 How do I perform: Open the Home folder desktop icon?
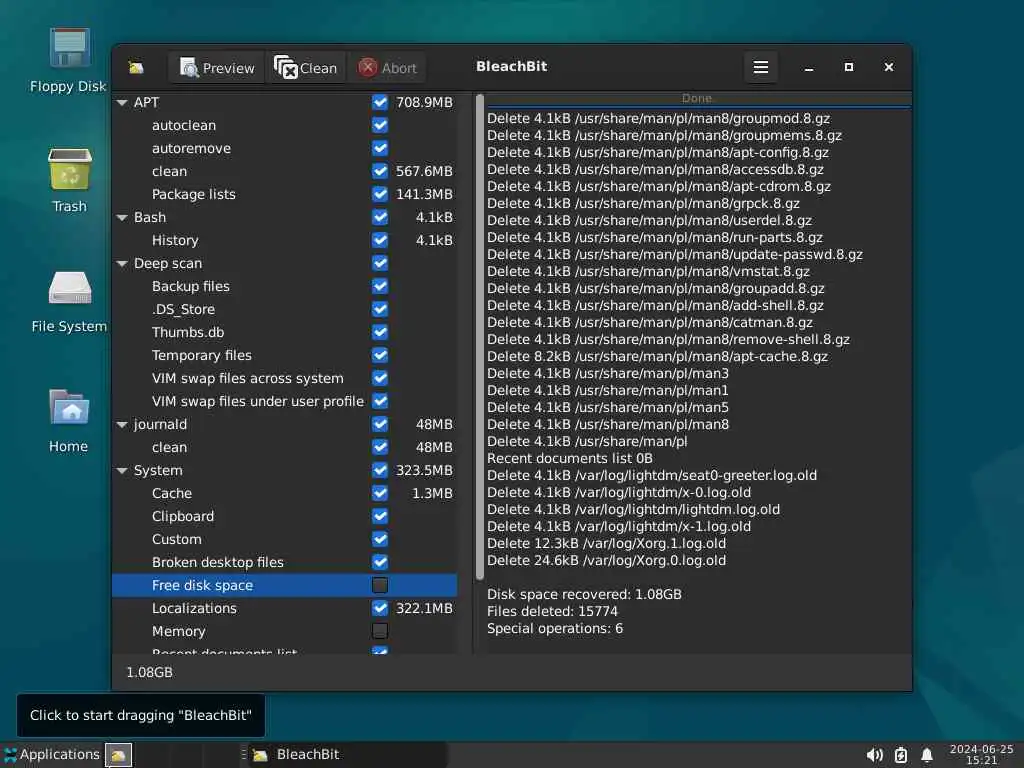pyautogui.click(x=69, y=421)
